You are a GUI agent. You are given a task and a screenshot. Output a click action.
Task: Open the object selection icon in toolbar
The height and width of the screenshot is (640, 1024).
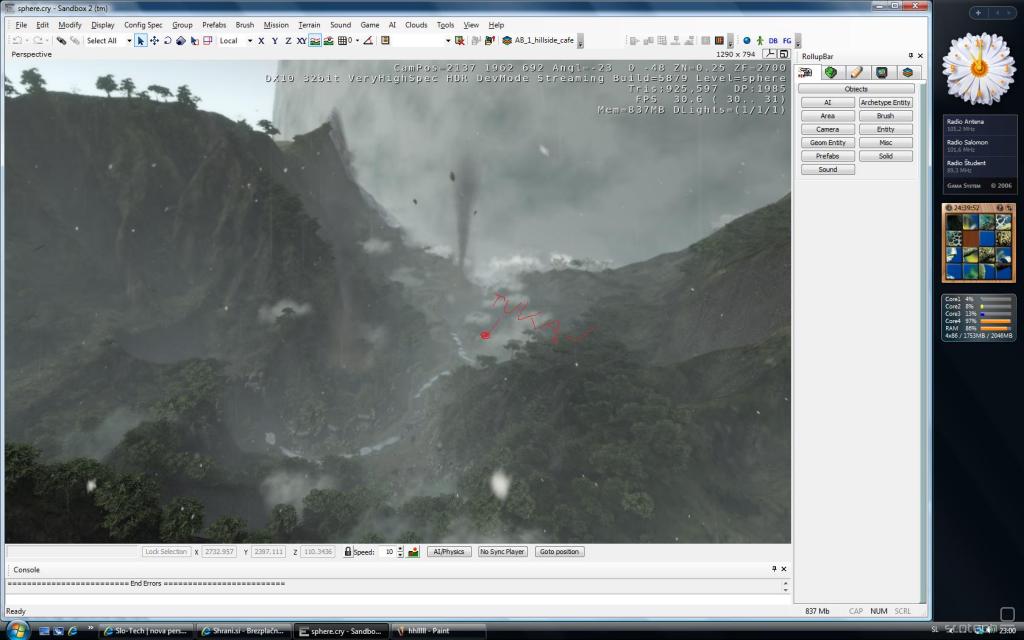(385, 40)
